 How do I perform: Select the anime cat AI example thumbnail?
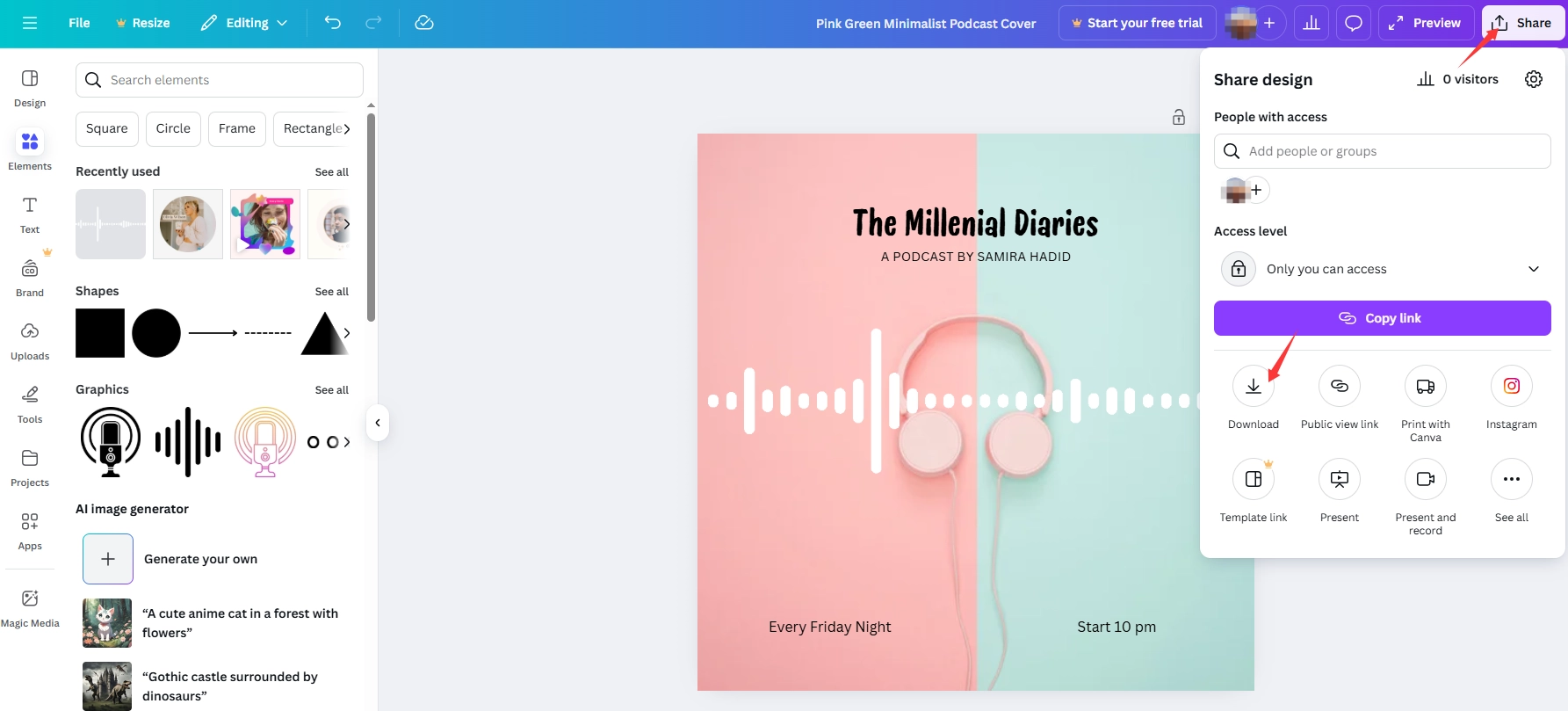click(x=107, y=623)
